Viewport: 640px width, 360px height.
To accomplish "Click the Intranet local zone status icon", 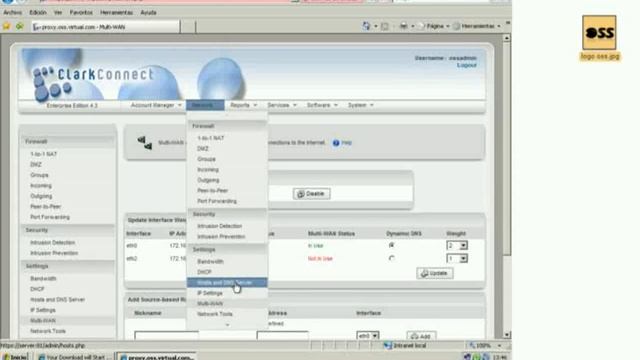I will click(387, 346).
